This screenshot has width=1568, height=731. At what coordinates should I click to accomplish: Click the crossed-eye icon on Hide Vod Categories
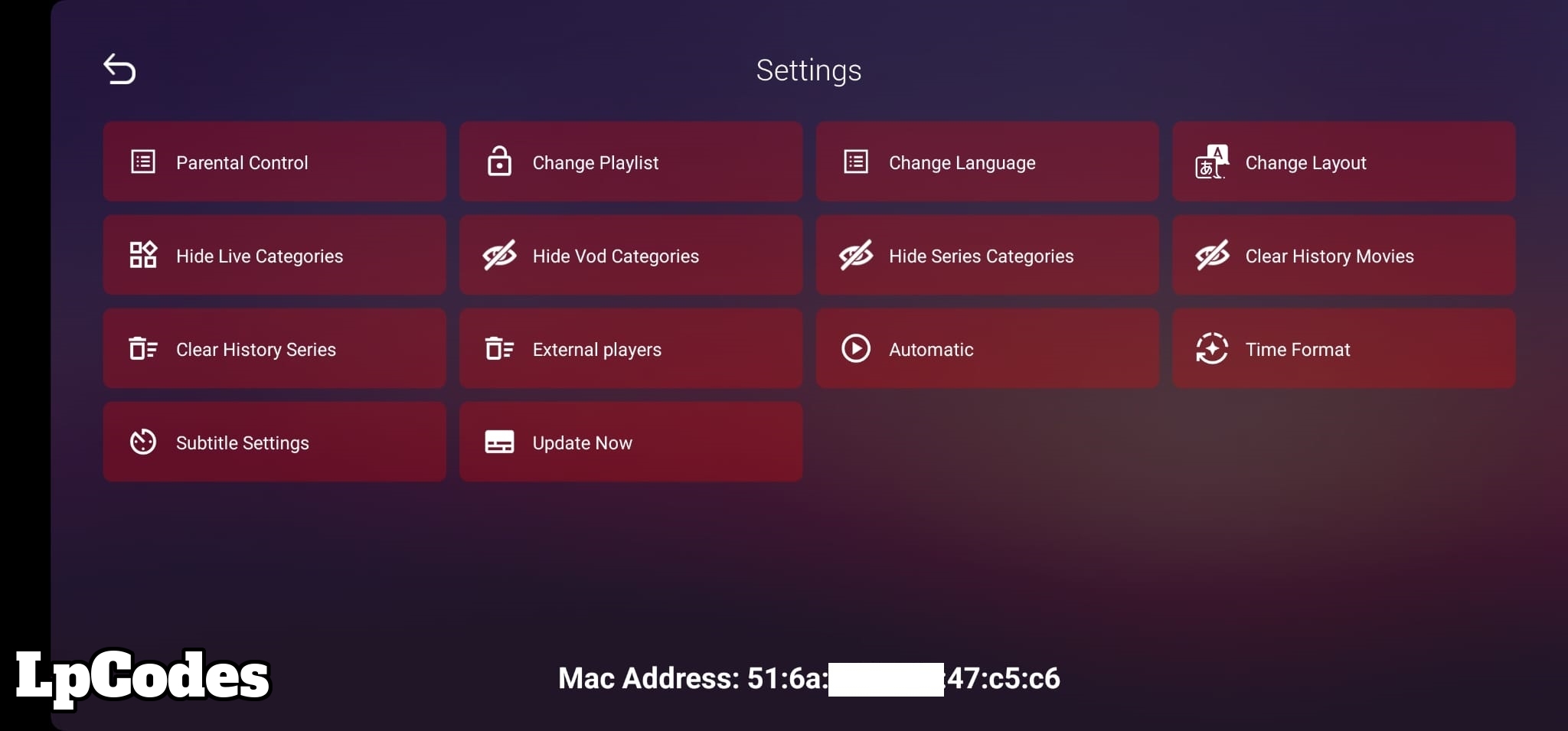pos(500,255)
